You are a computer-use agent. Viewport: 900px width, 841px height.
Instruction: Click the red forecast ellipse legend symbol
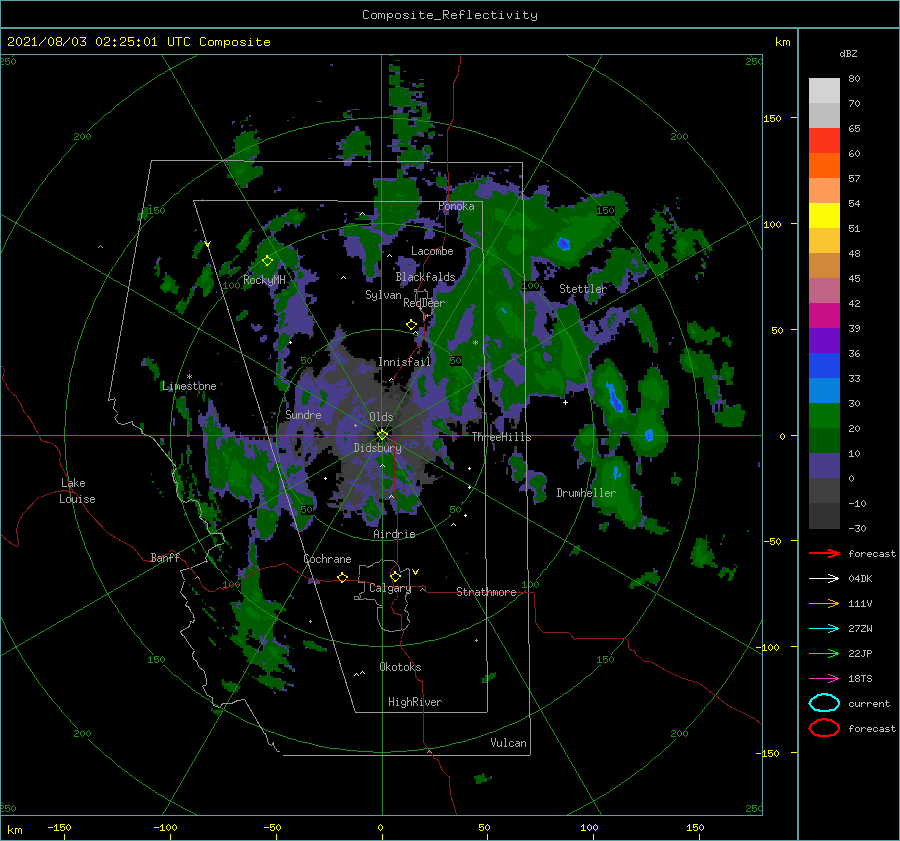pos(824,728)
